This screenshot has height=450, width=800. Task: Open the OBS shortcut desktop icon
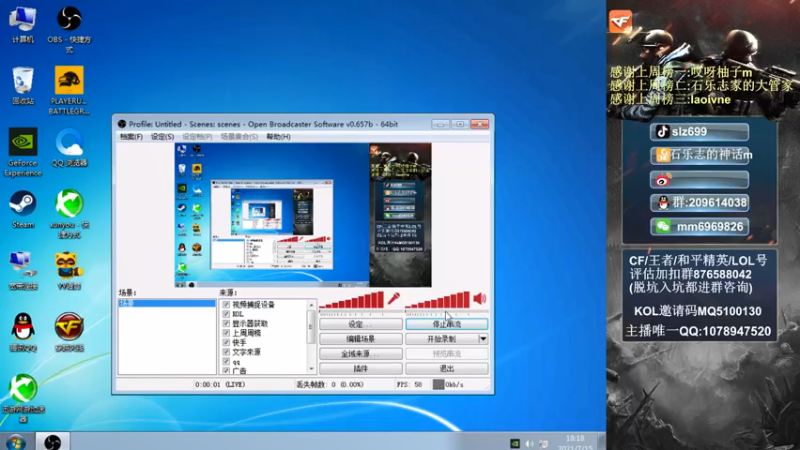69,29
